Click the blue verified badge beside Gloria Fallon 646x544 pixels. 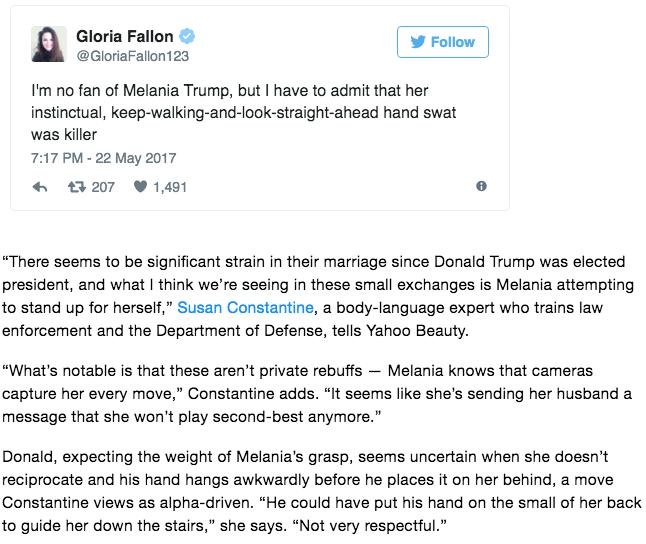pos(187,36)
